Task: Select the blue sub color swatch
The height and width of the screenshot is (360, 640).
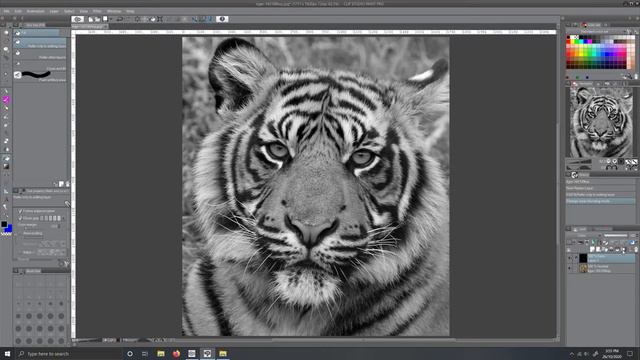Action: click(x=9, y=229)
